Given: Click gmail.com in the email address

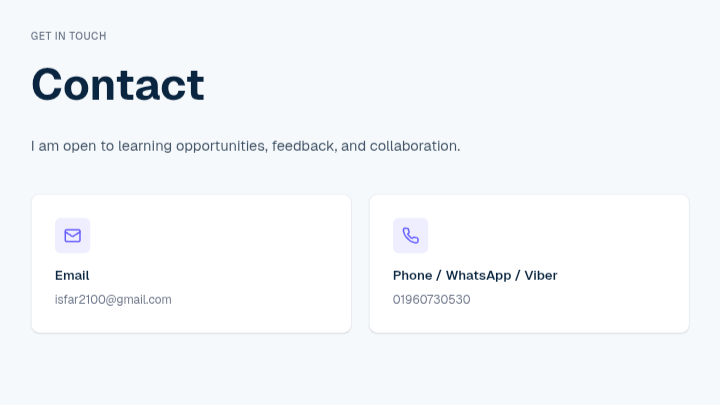Looking at the screenshot, I should [x=144, y=300].
